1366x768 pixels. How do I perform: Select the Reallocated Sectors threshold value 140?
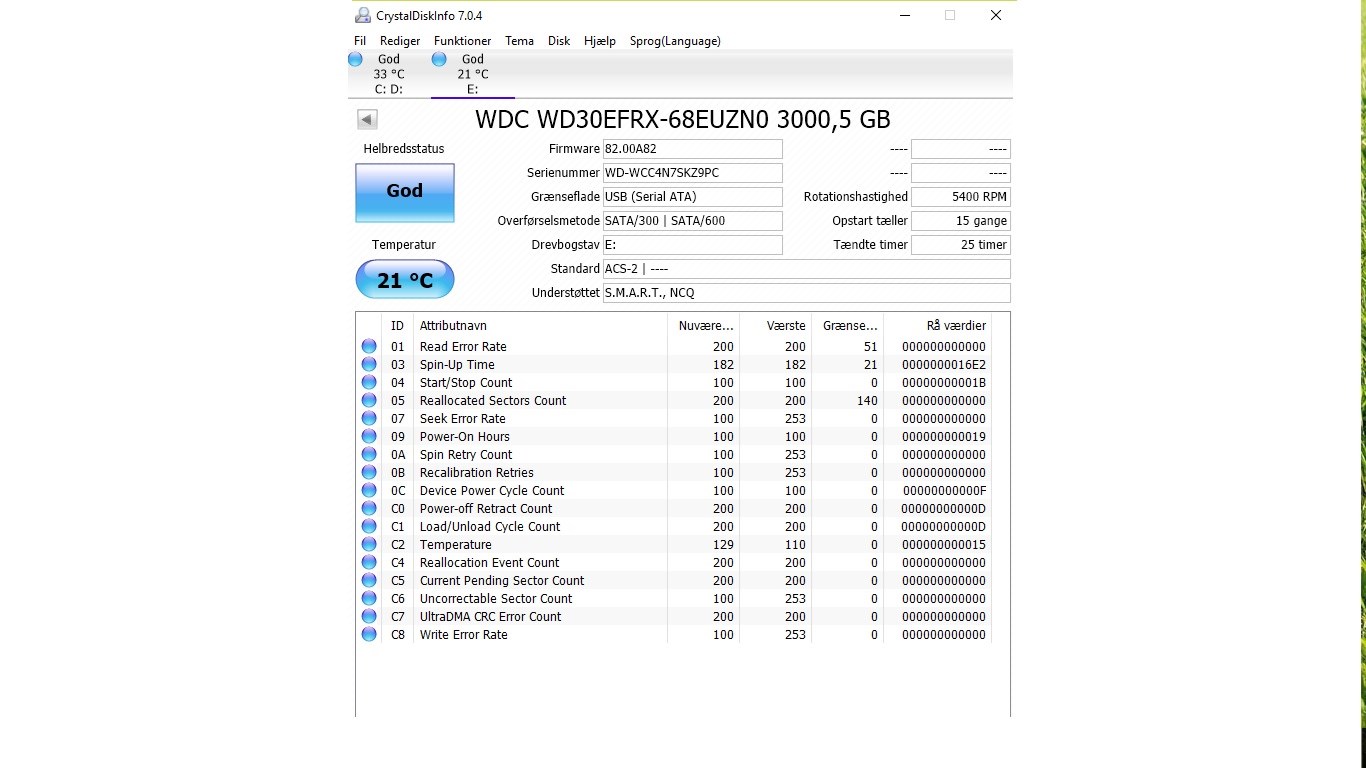pos(867,401)
